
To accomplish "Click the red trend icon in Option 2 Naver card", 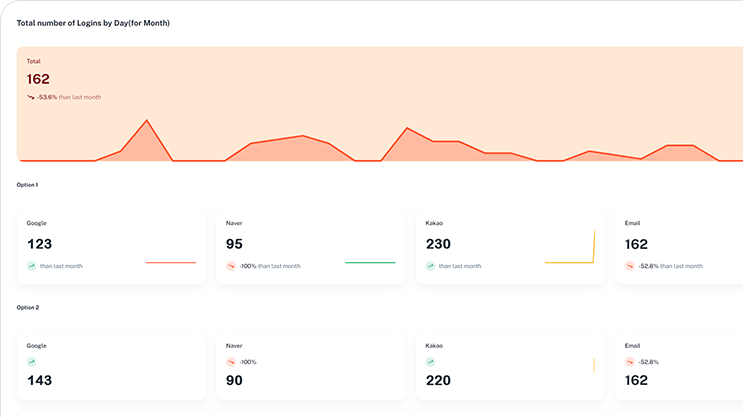I will (231, 362).
